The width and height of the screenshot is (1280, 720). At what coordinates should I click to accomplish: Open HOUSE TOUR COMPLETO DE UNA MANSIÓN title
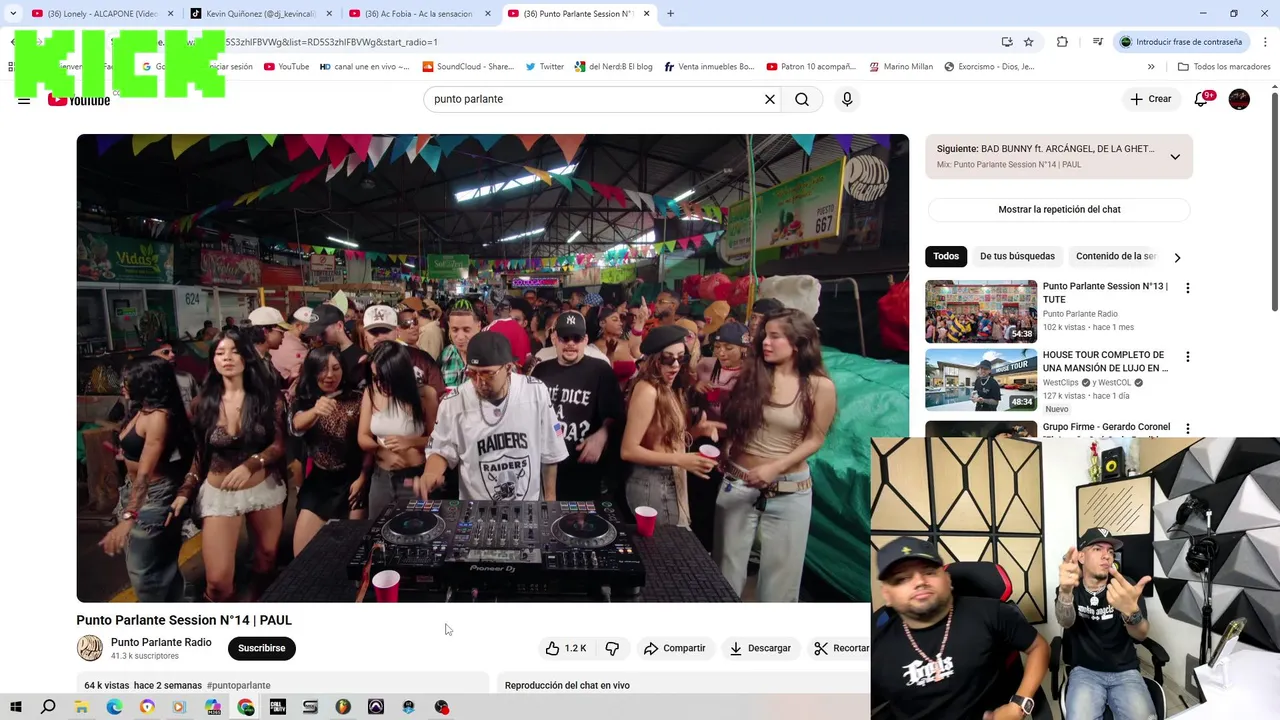1104,361
